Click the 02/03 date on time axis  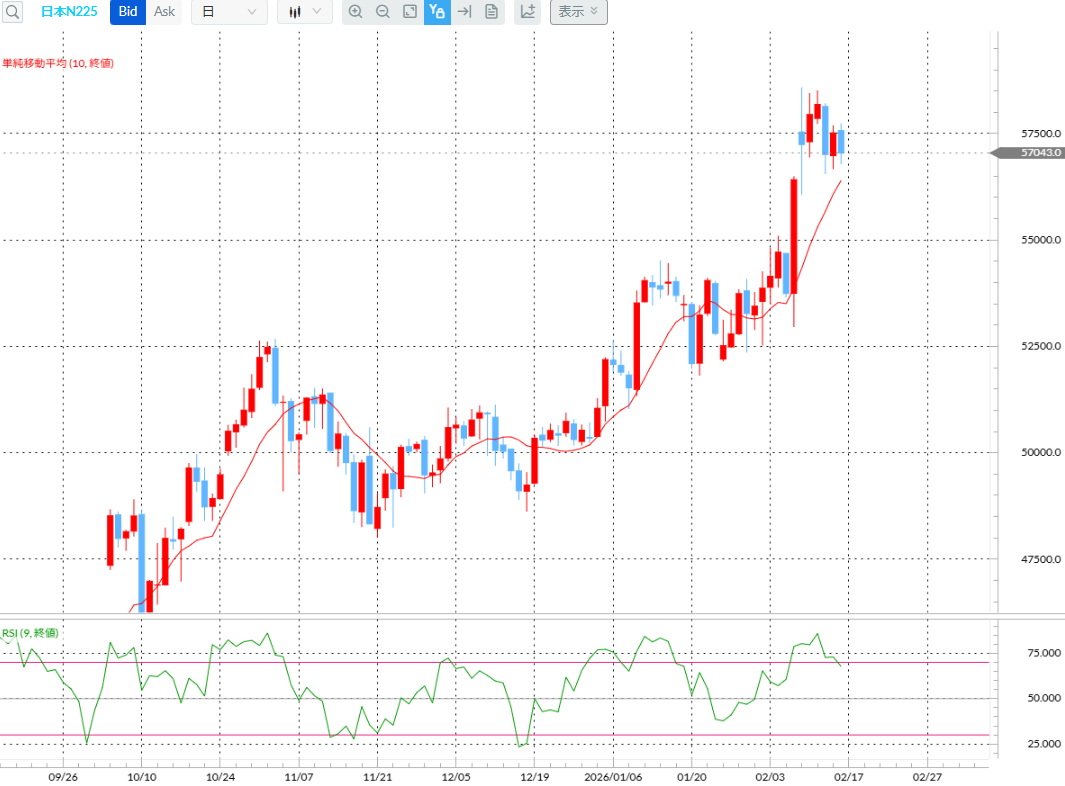770,777
